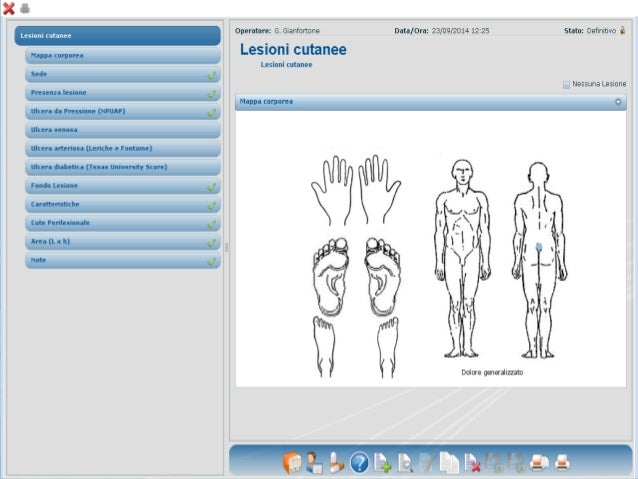This screenshot has height=479, width=638.
Task: Open the Fondo Lesione sidebar item
Action: coord(122,185)
